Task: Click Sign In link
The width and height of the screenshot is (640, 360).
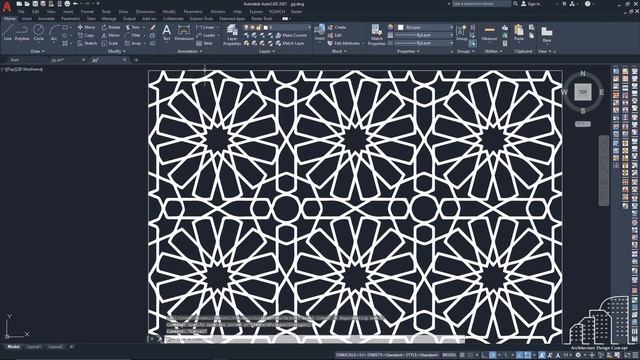Action: click(531, 4)
